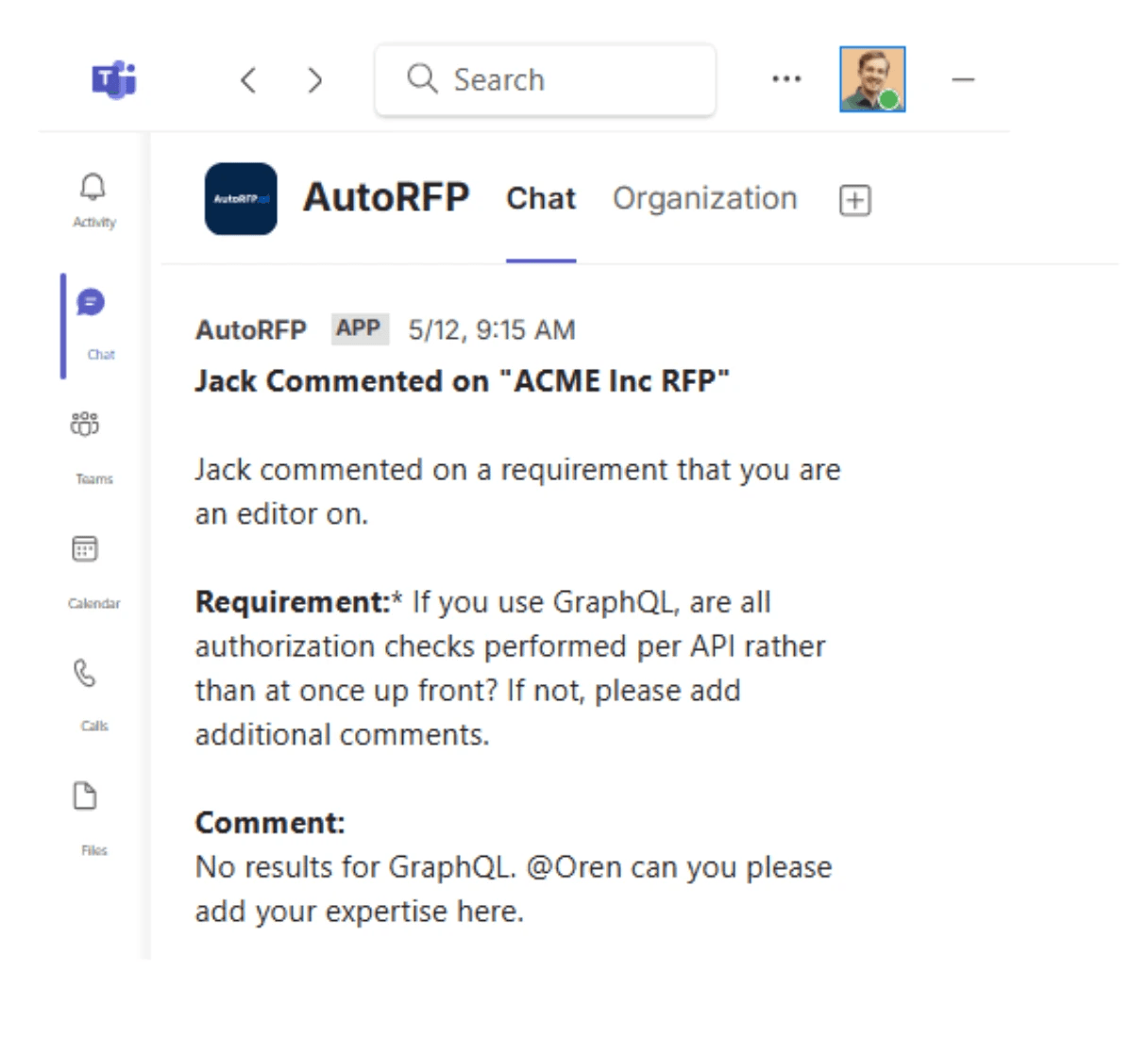
Task: Select the Chat tab of AutoRFP
Action: (x=541, y=198)
